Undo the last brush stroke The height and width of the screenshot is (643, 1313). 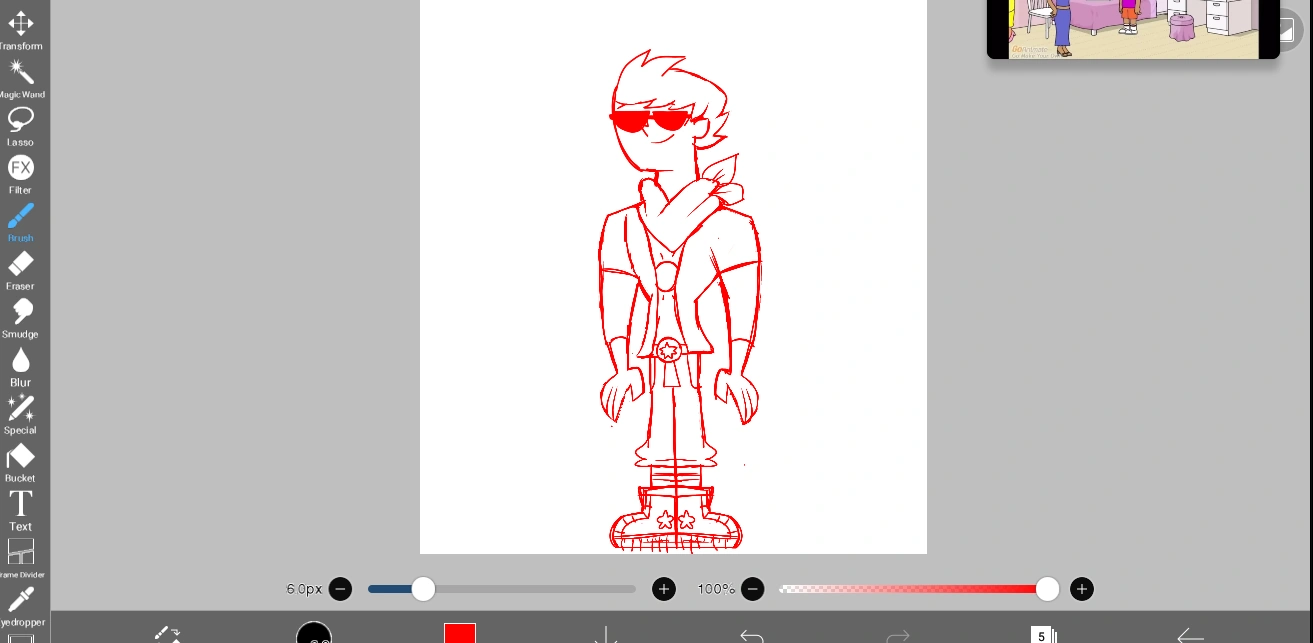point(751,636)
